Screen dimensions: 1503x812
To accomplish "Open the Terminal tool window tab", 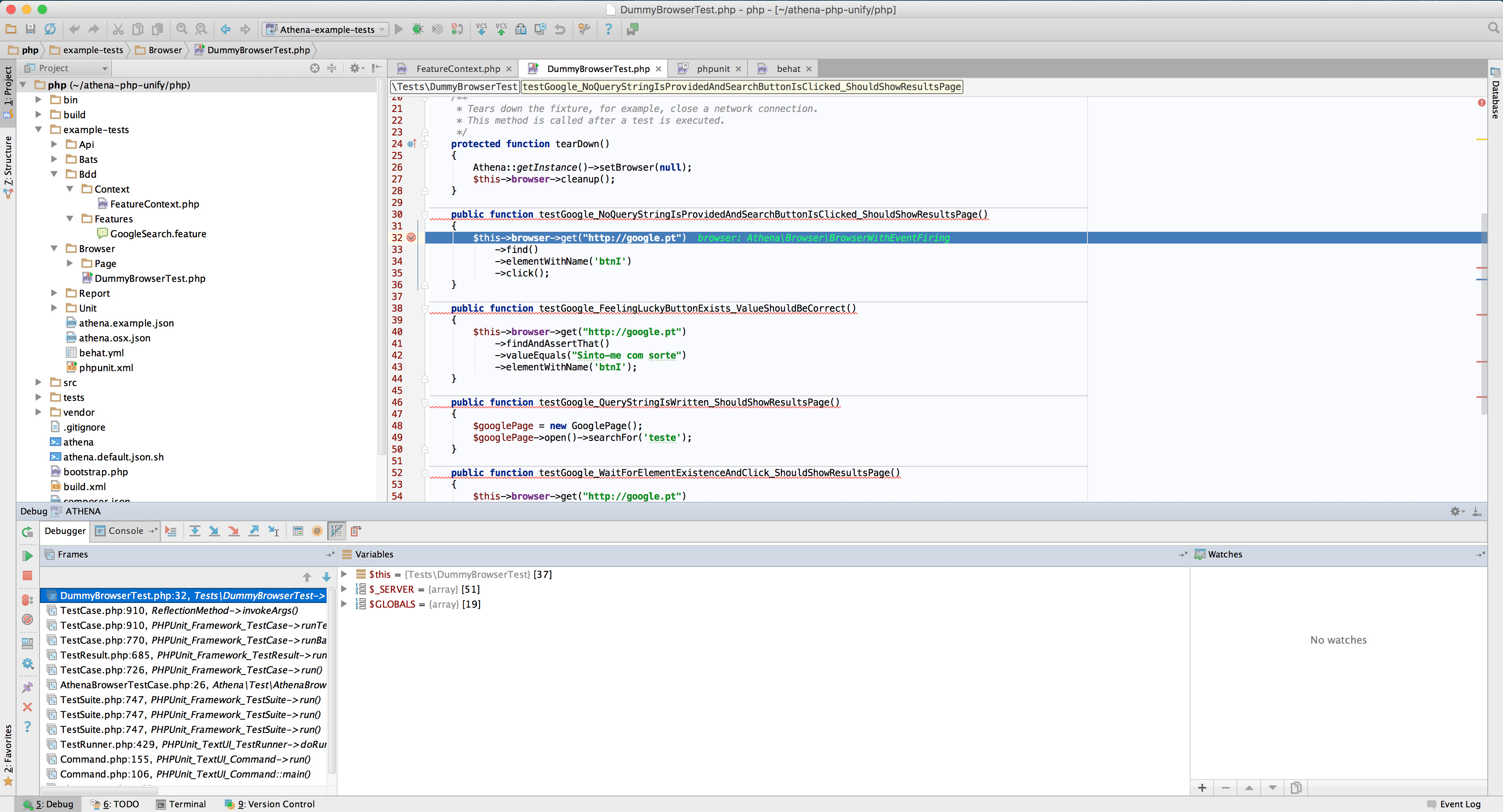I will click(181, 804).
